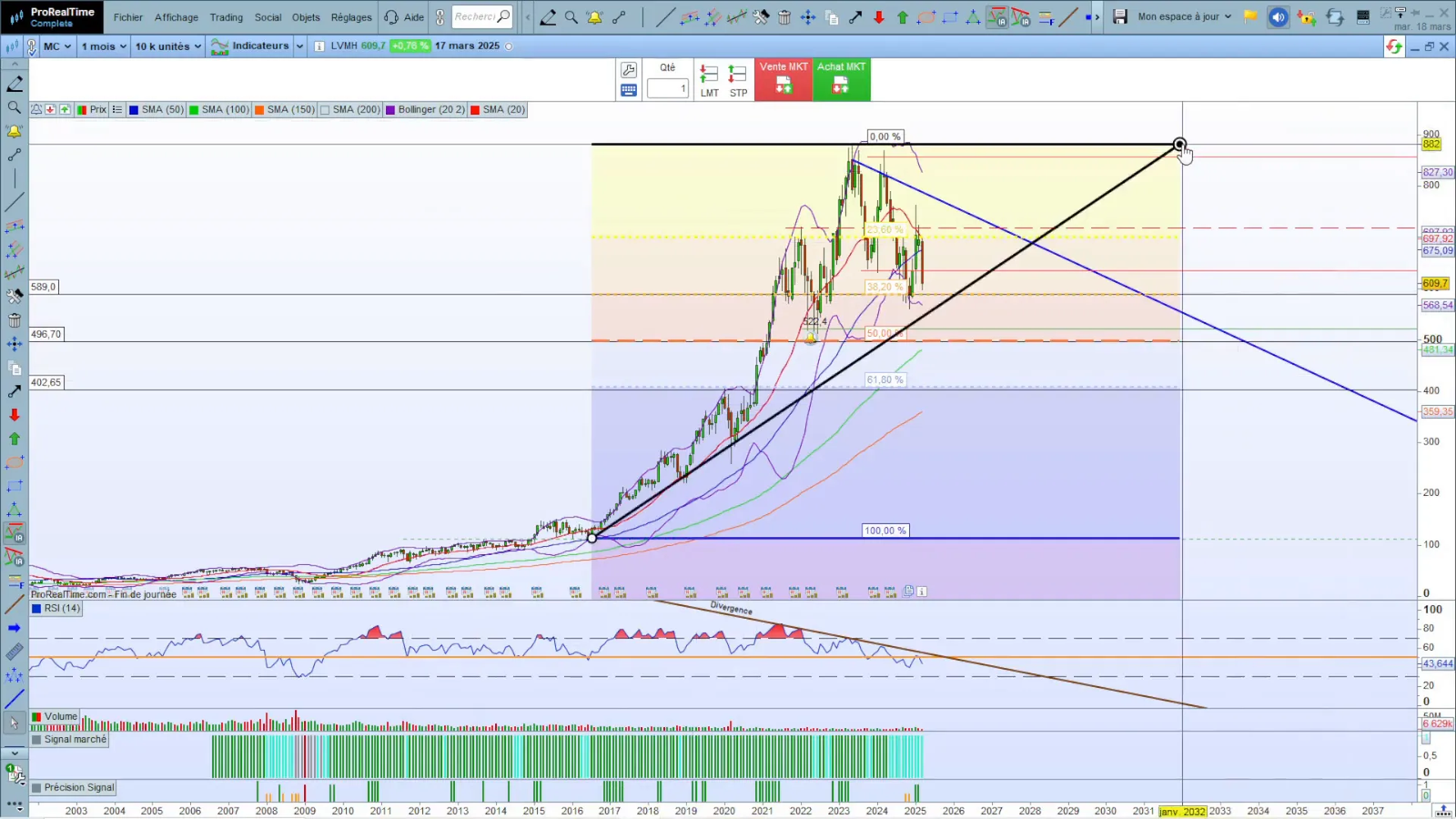The image size is (1456, 819).
Task: Select the Fibonacci retracement tool in top toolbar
Action: pos(1046,16)
